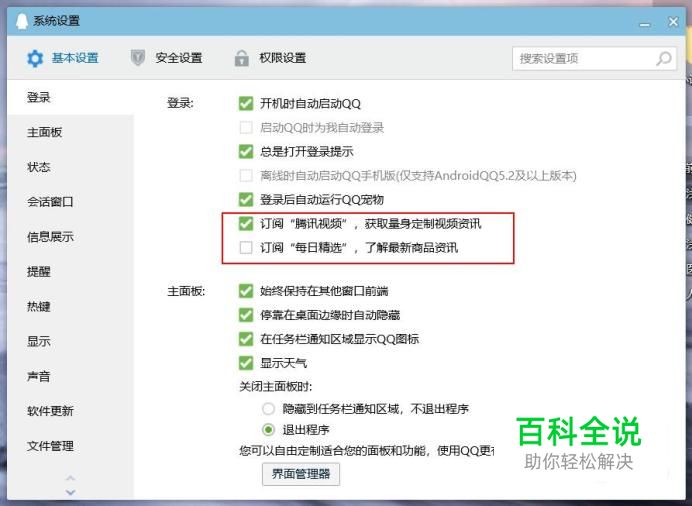Click the sidebar scroll-down chevron
This screenshot has width=692, height=506.
pyautogui.click(x=71, y=492)
